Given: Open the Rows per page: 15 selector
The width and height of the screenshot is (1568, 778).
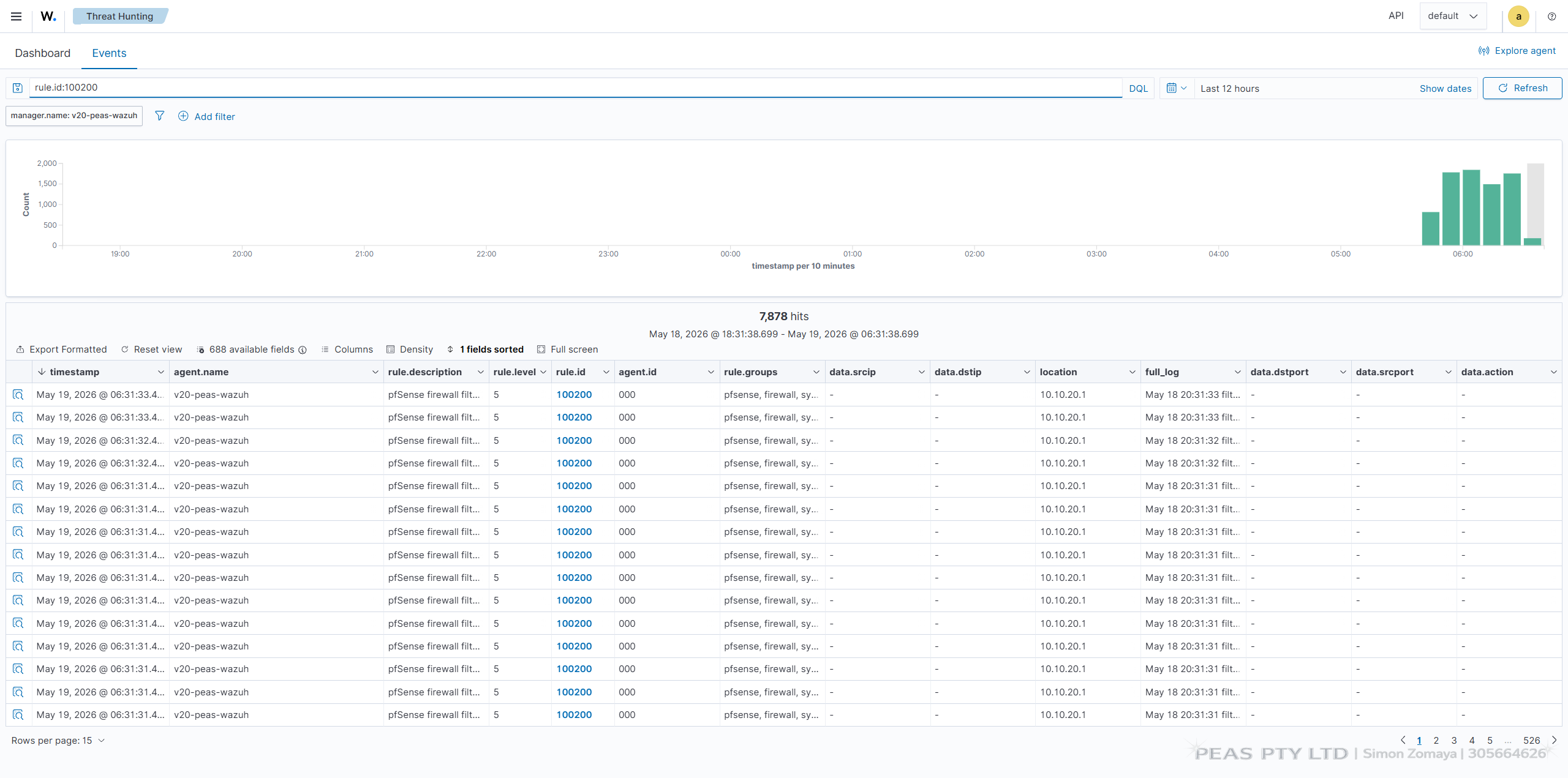Looking at the screenshot, I should [x=58, y=741].
